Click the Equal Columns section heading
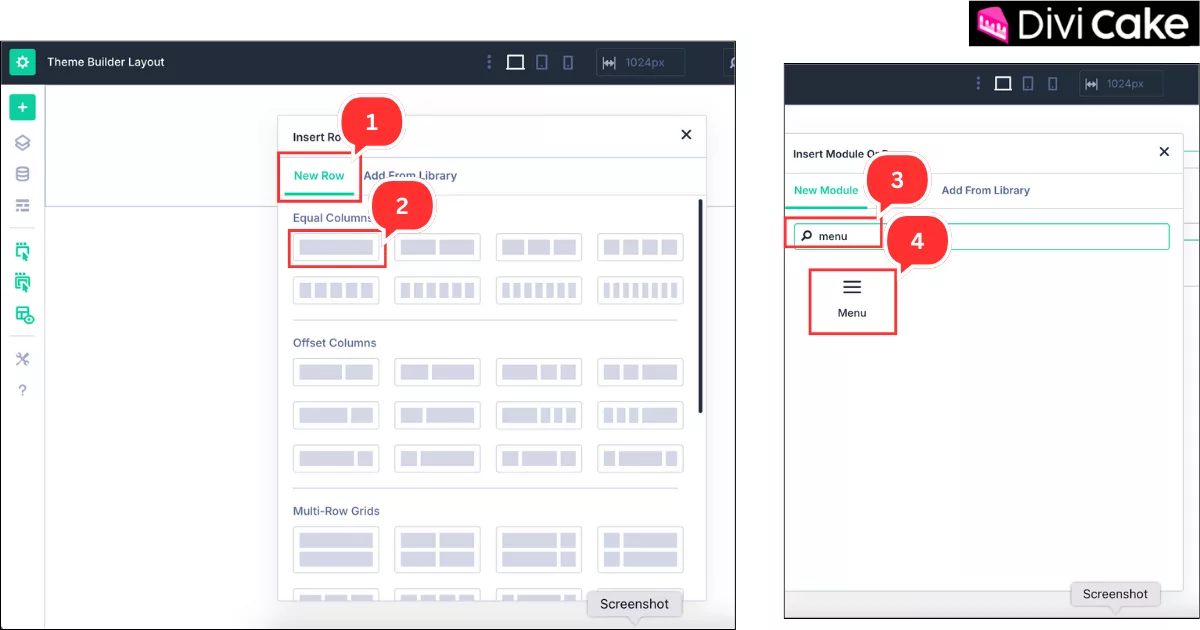 tap(332, 218)
